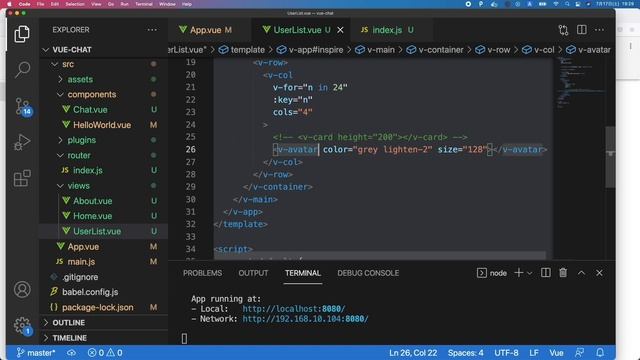
Task: Change language mode via Vue
Action: pos(556,353)
